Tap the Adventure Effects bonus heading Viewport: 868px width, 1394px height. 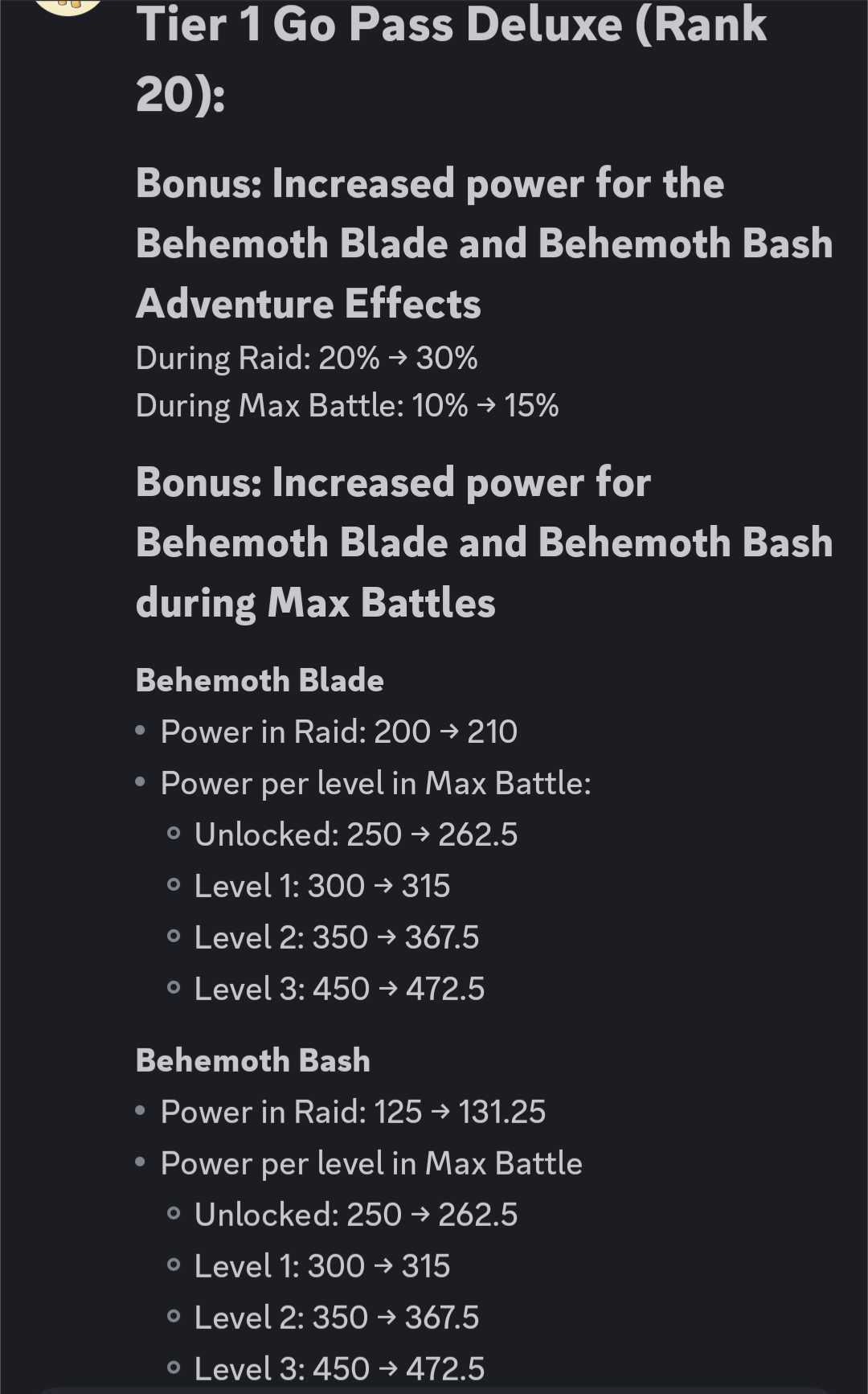484,244
